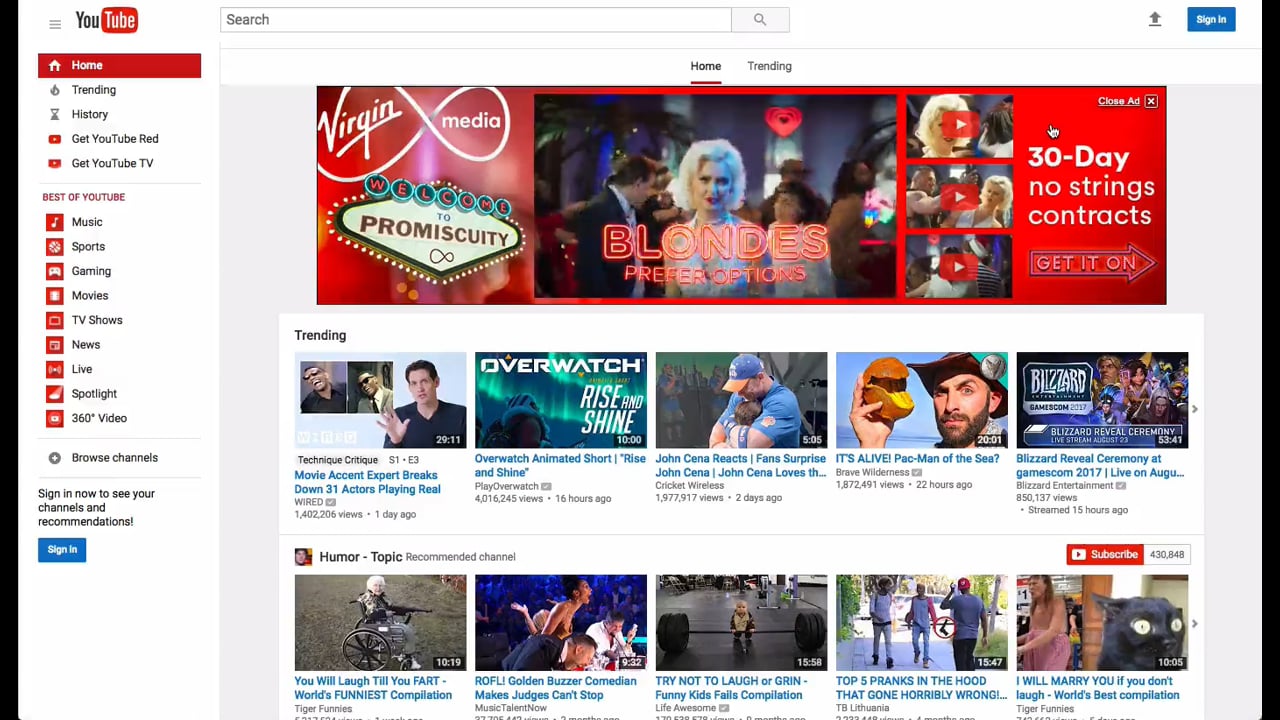Click the Get YouTube TV icon
Viewport: 1280px width, 720px height.
coord(55,163)
